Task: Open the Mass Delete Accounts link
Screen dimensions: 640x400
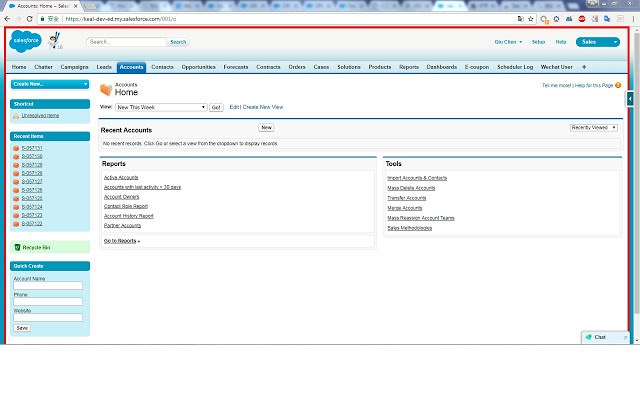Action: tap(411, 188)
